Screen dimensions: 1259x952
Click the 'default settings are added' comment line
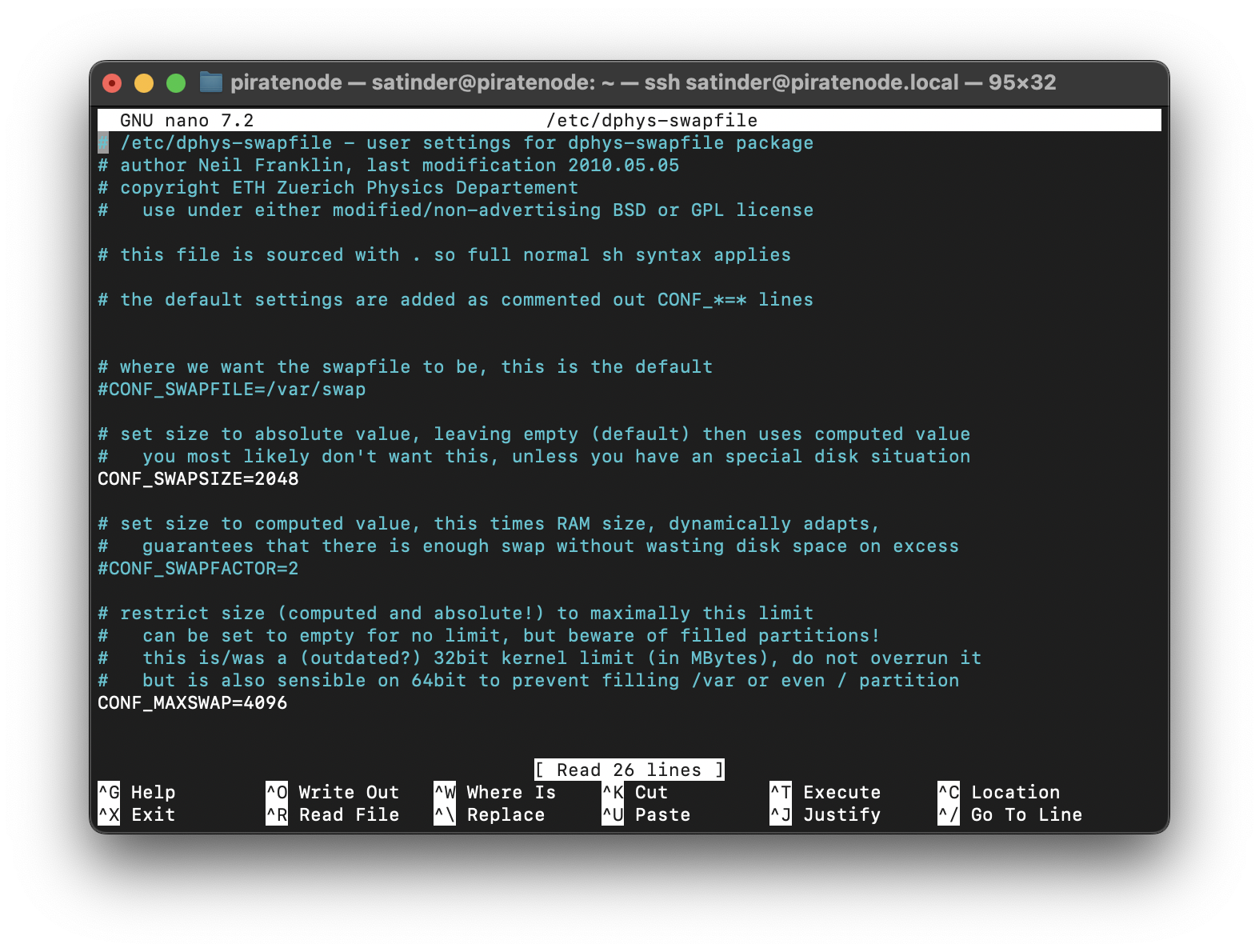(456, 299)
